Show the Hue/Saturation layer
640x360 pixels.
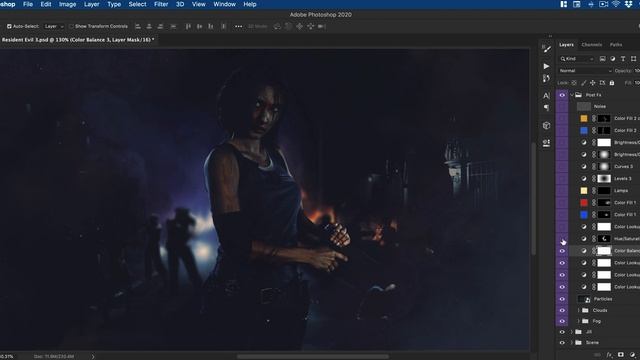pyautogui.click(x=562, y=239)
